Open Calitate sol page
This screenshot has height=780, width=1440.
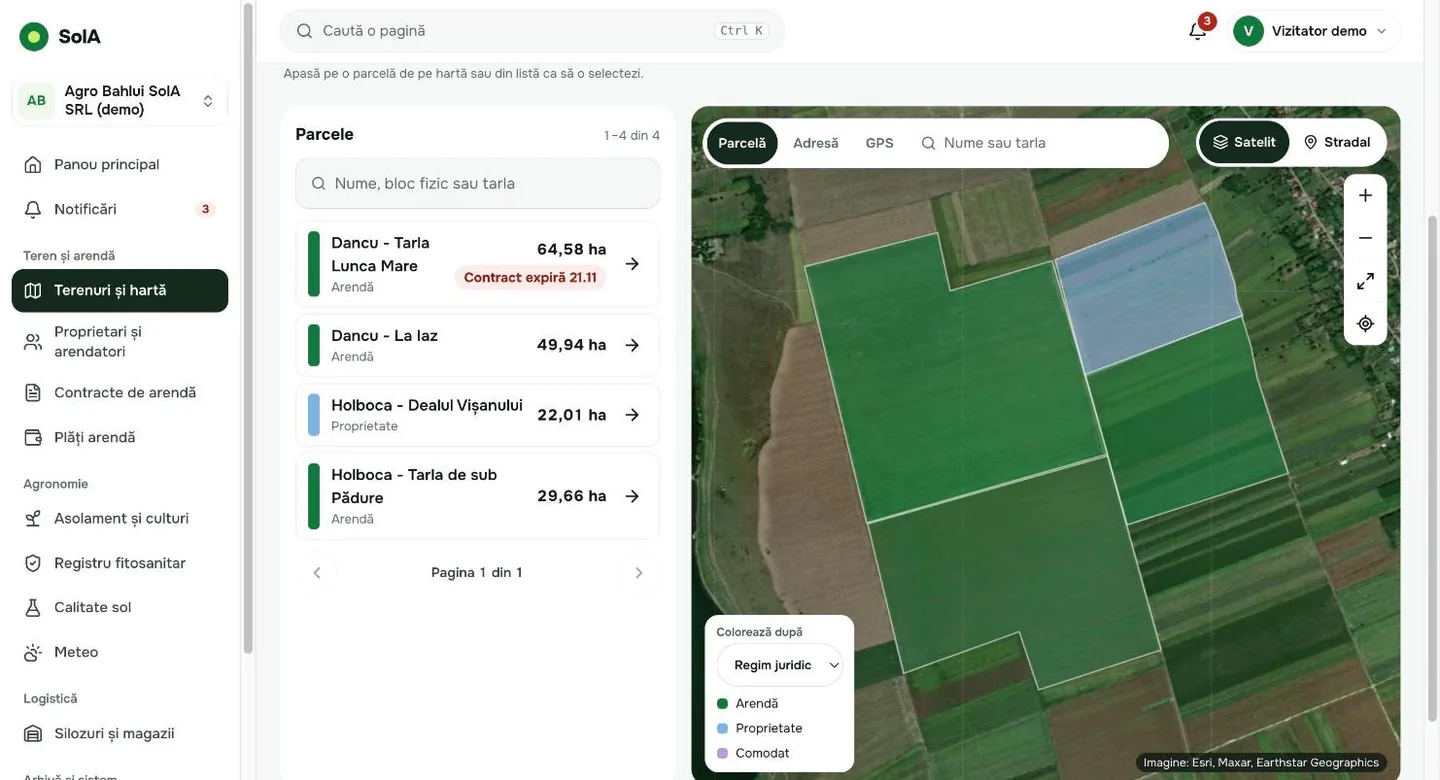pos(120,608)
